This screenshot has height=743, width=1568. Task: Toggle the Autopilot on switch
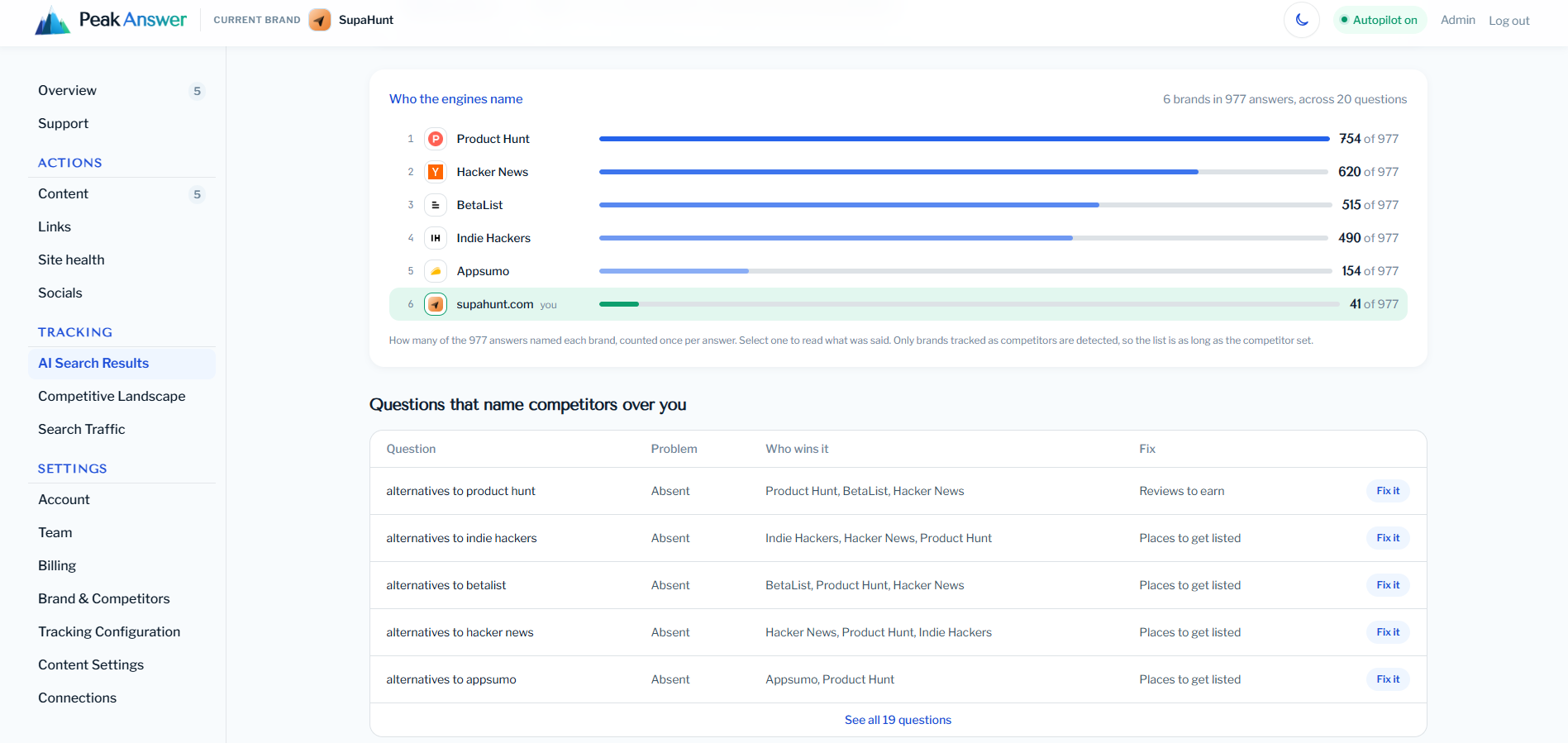coord(1380,20)
